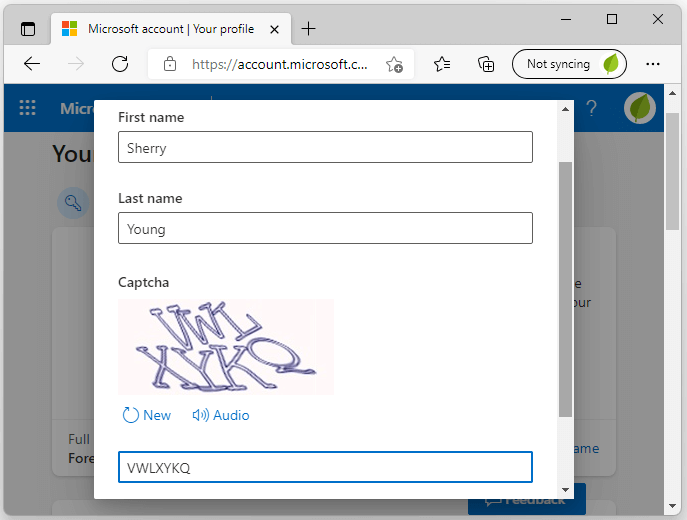The width and height of the screenshot is (687, 520).
Task: Click the account avatar in header
Action: pyautogui.click(x=640, y=108)
